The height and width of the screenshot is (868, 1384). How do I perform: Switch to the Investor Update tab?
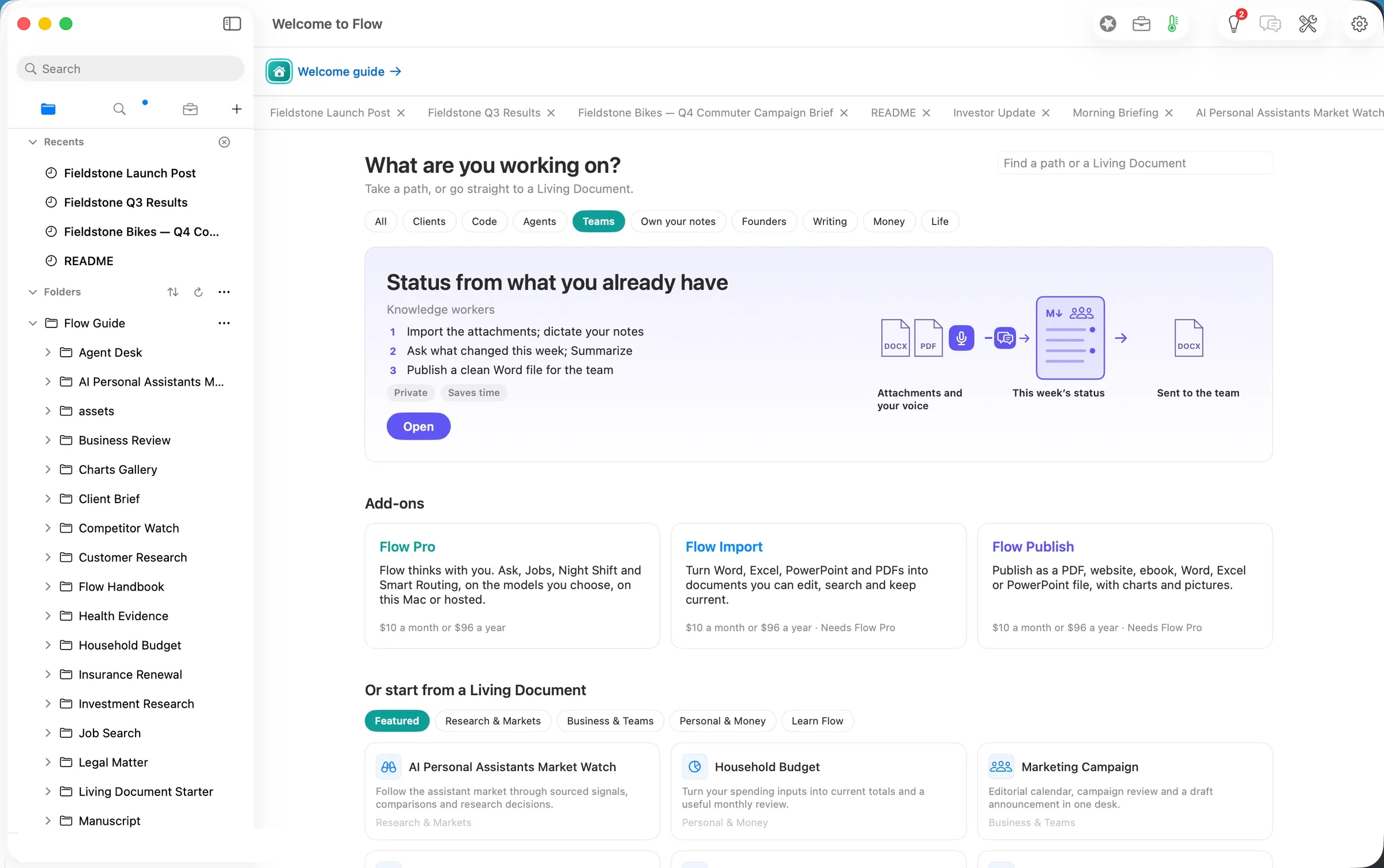tap(994, 112)
